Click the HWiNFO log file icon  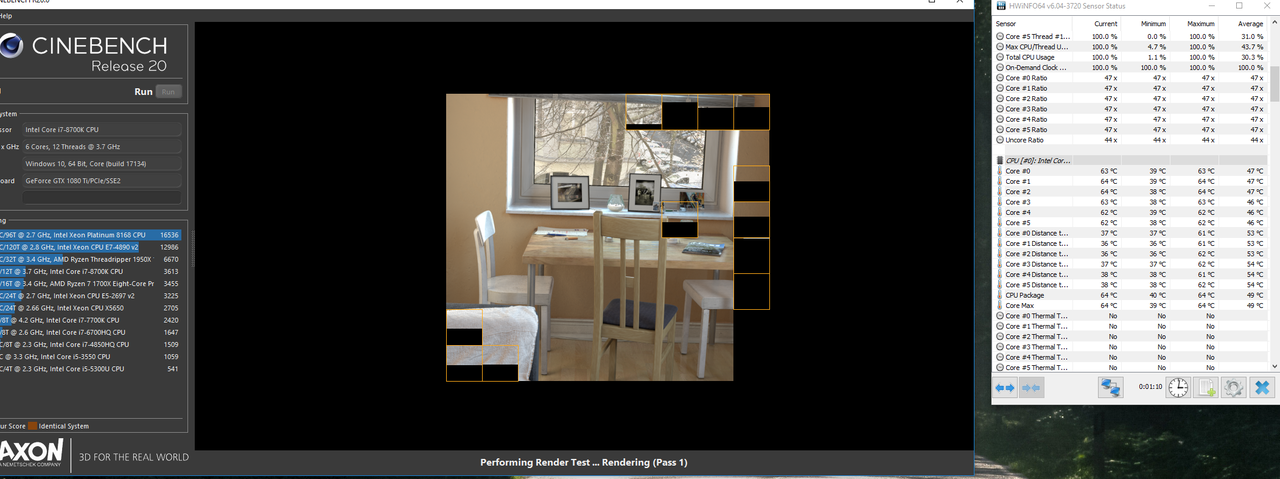(x=1207, y=387)
